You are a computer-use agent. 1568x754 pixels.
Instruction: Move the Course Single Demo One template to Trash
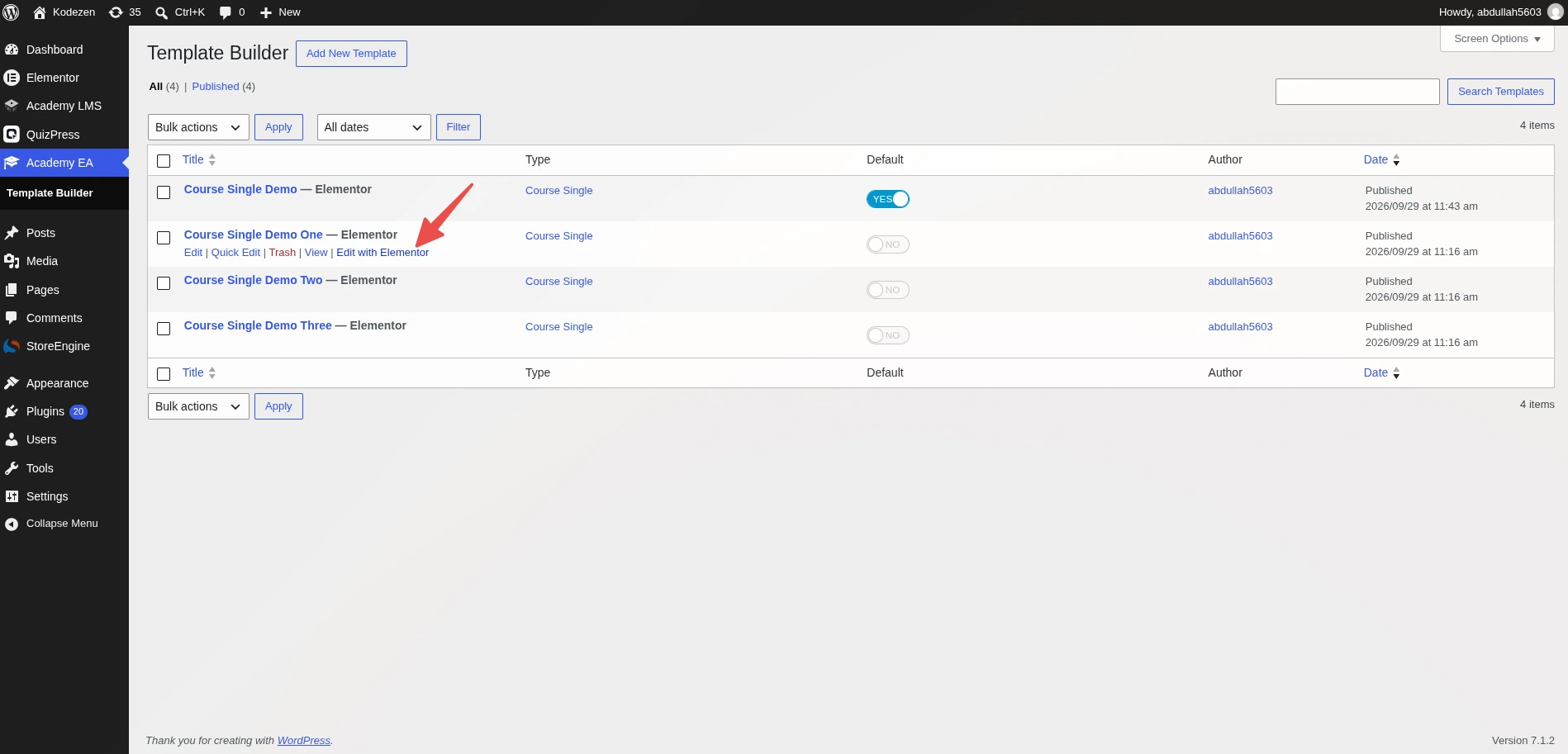point(282,253)
